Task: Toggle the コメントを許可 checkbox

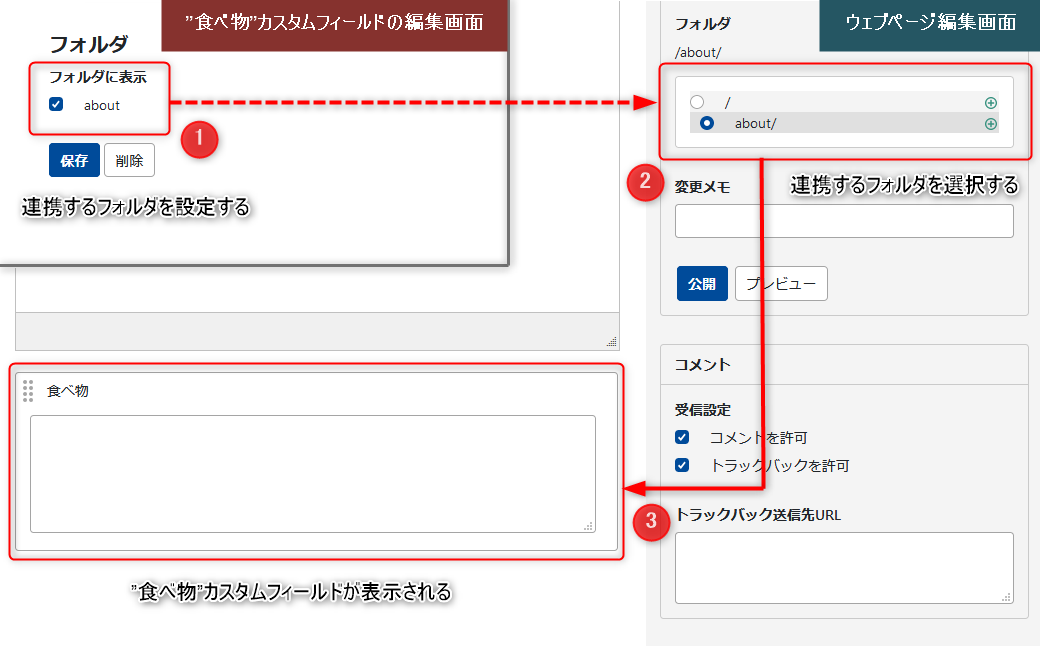Action: [682, 437]
